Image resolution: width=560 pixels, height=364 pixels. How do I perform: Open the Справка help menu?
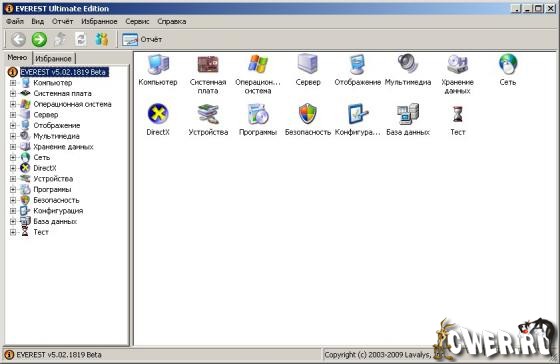click(x=171, y=21)
